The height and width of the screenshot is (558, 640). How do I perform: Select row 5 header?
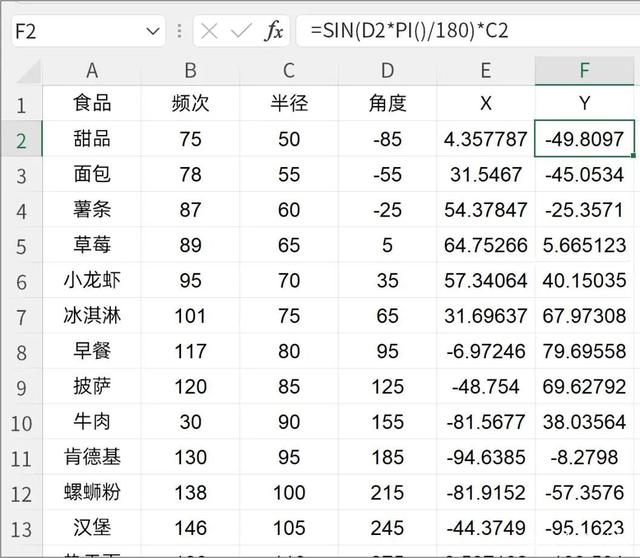coord(21,246)
